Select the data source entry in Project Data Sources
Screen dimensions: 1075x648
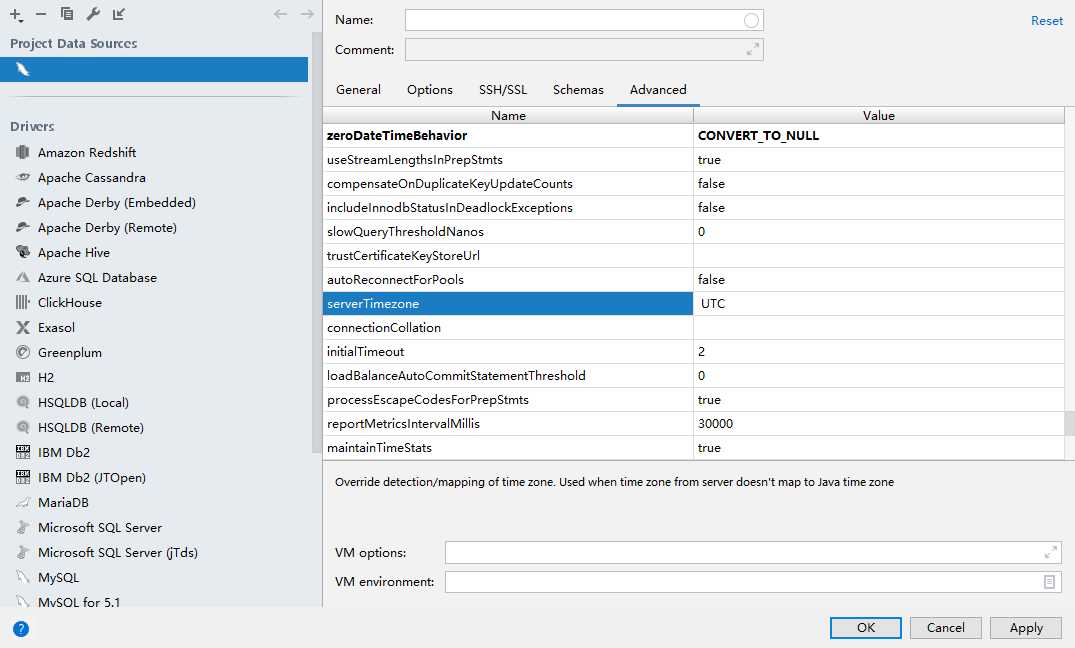[x=154, y=69]
